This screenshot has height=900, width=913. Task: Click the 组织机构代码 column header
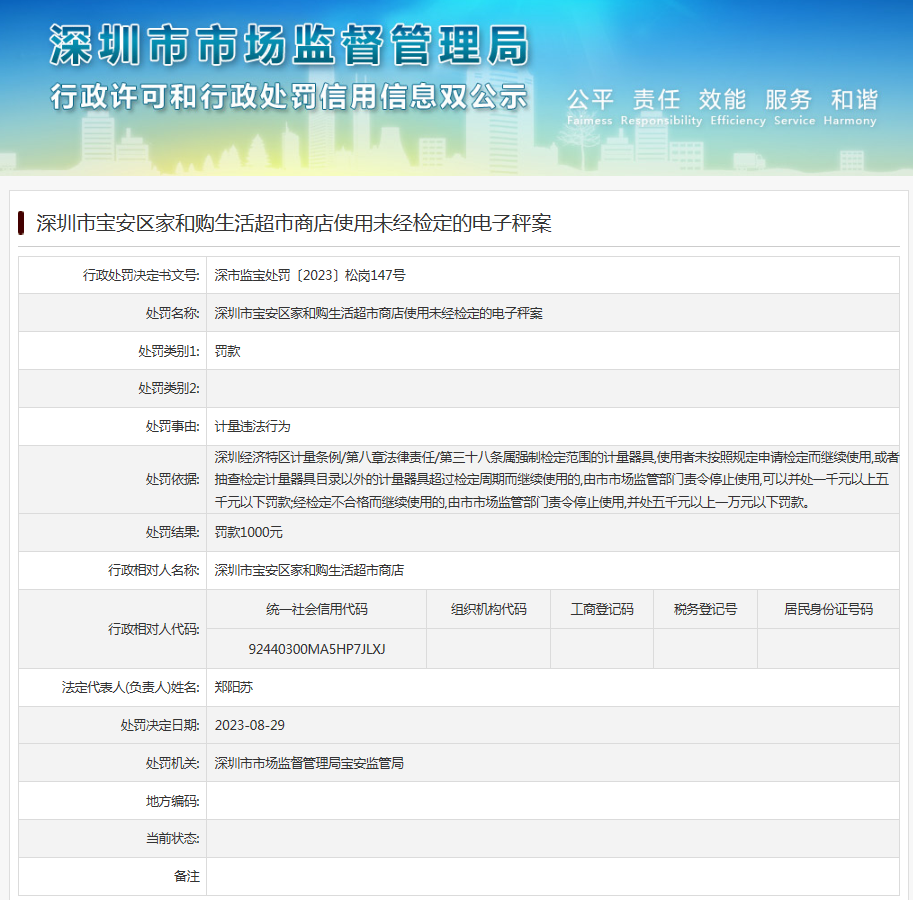tap(489, 610)
